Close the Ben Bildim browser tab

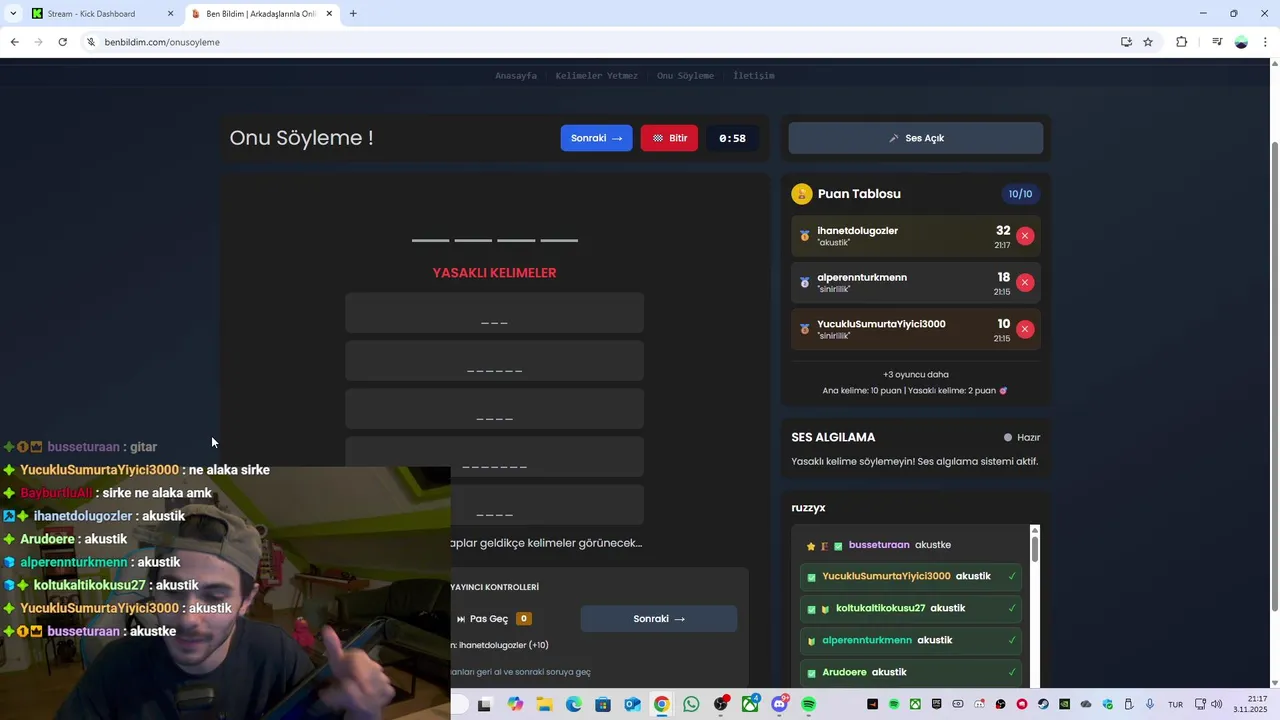tap(329, 14)
